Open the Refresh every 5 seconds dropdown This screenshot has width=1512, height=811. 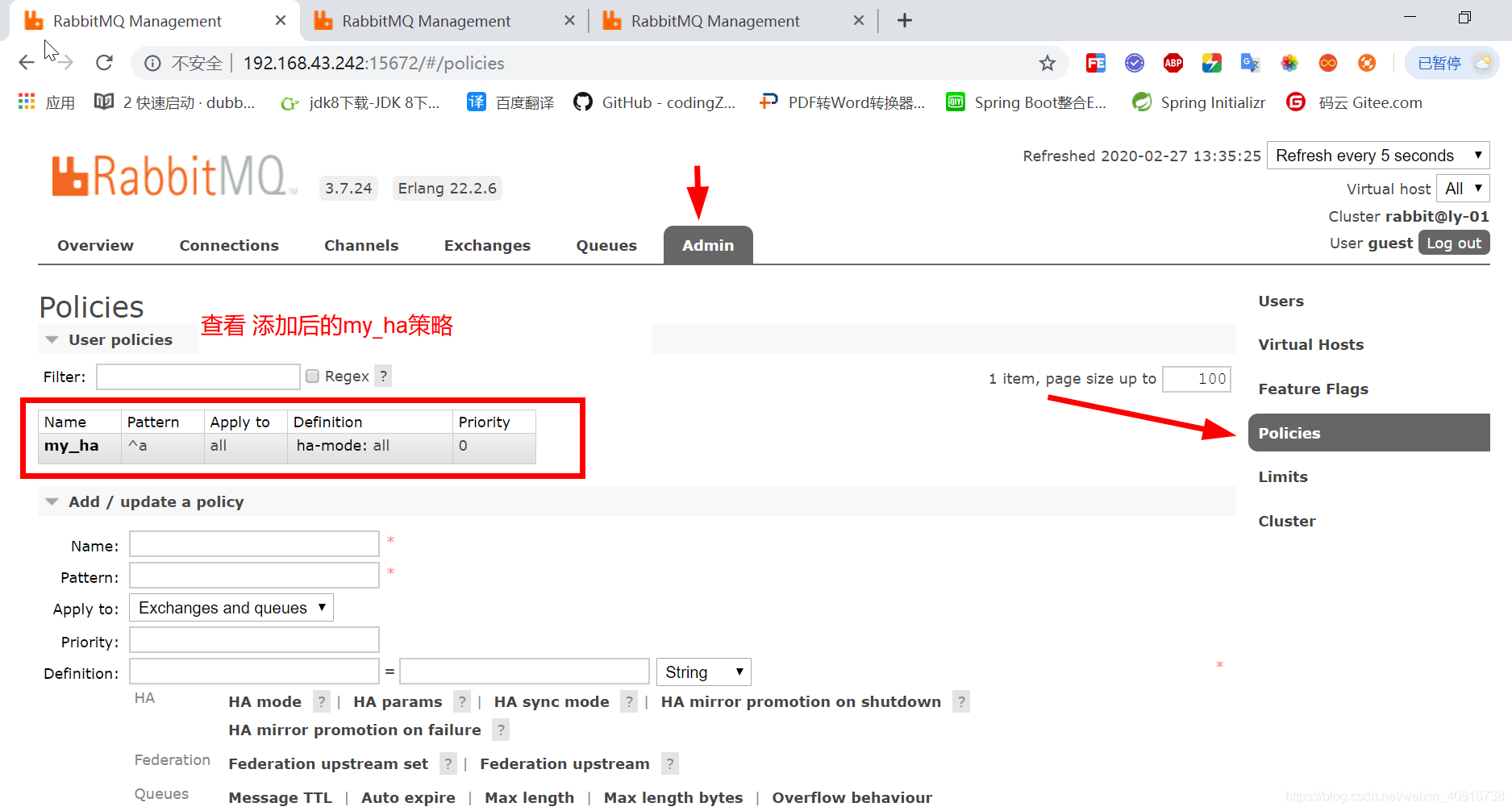1378,156
